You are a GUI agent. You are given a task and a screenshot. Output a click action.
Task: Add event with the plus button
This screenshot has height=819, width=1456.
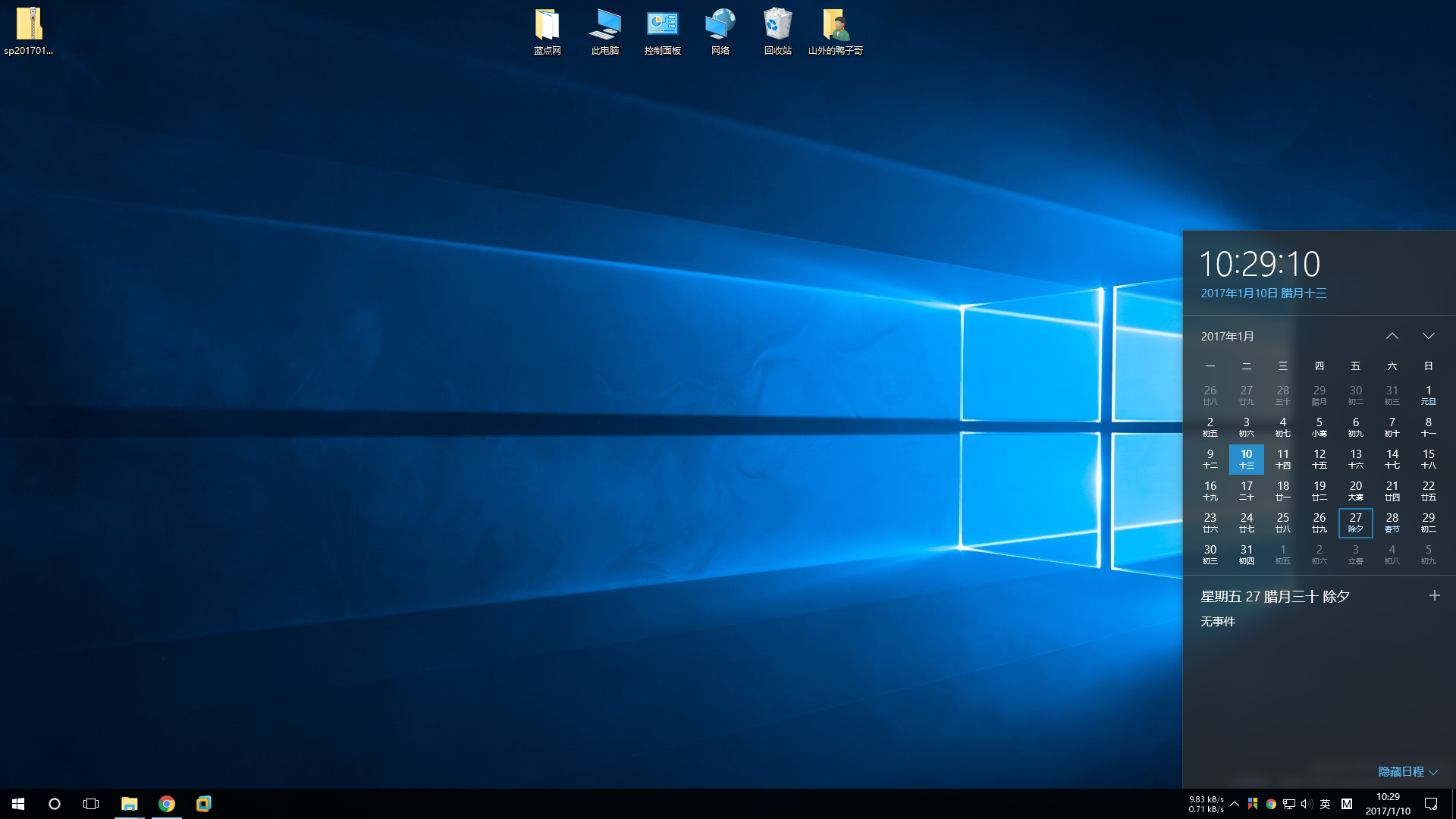point(1434,596)
